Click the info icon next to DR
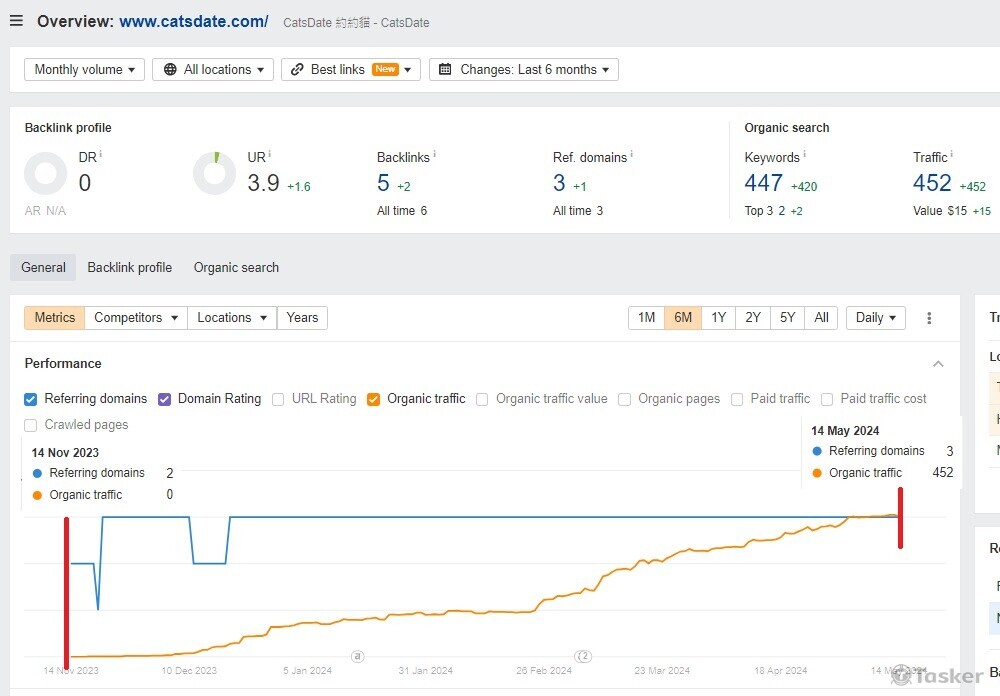This screenshot has height=696, width=1000. 101,155
